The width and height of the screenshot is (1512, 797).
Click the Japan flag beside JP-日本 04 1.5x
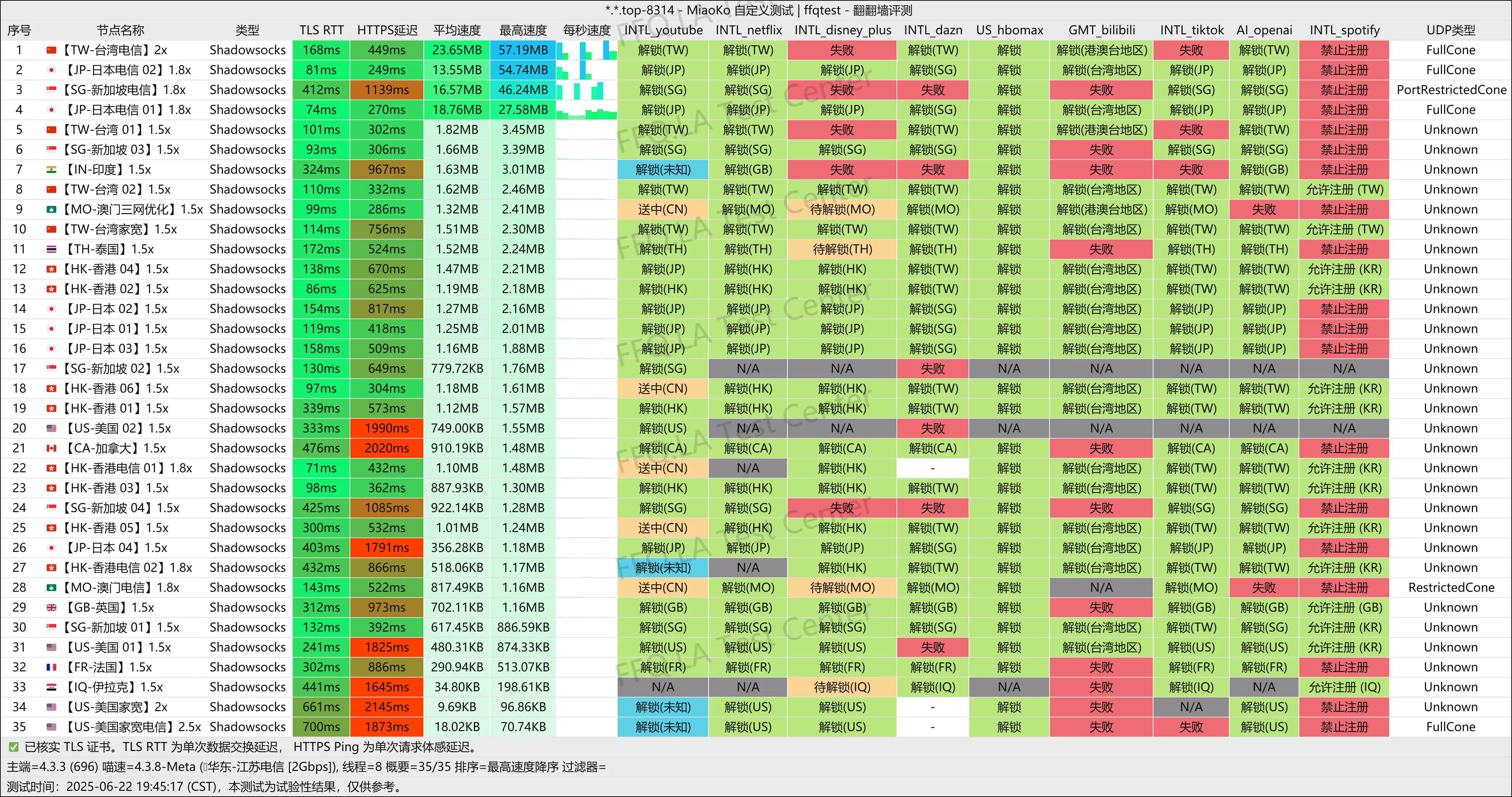click(x=51, y=548)
